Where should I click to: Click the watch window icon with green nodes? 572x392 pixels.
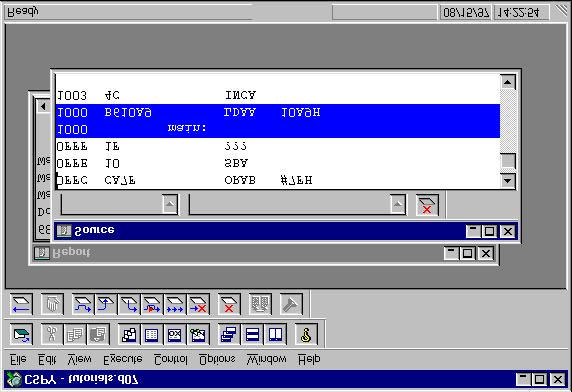198,334
